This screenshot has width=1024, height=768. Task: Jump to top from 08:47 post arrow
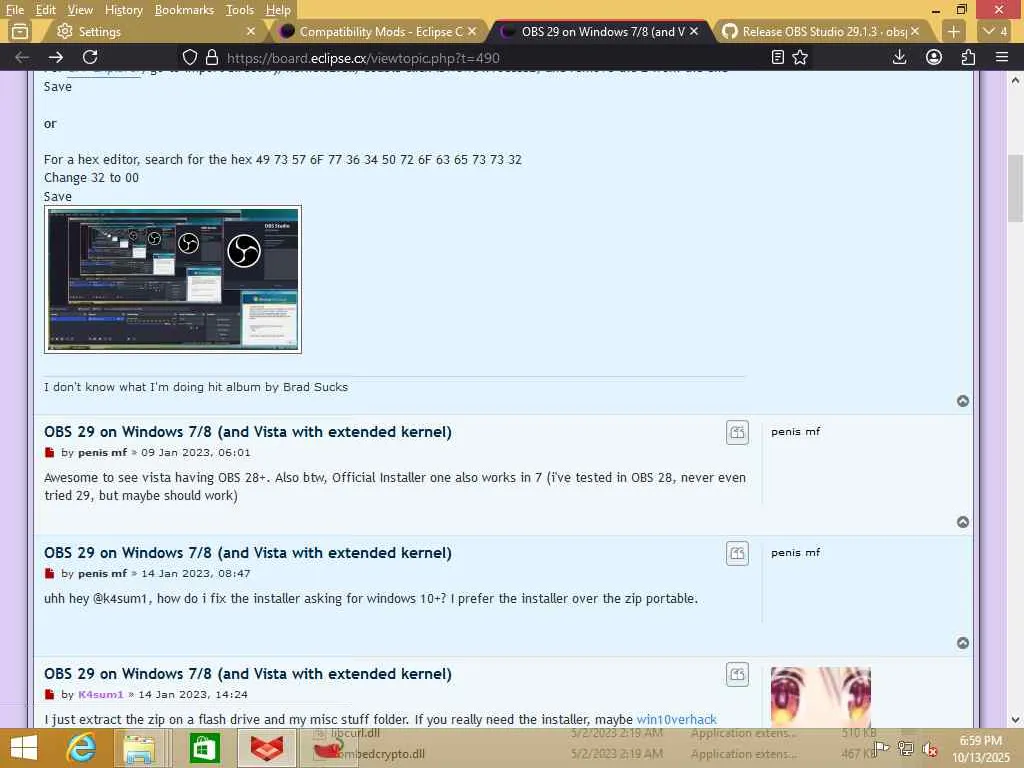pyautogui.click(x=963, y=643)
